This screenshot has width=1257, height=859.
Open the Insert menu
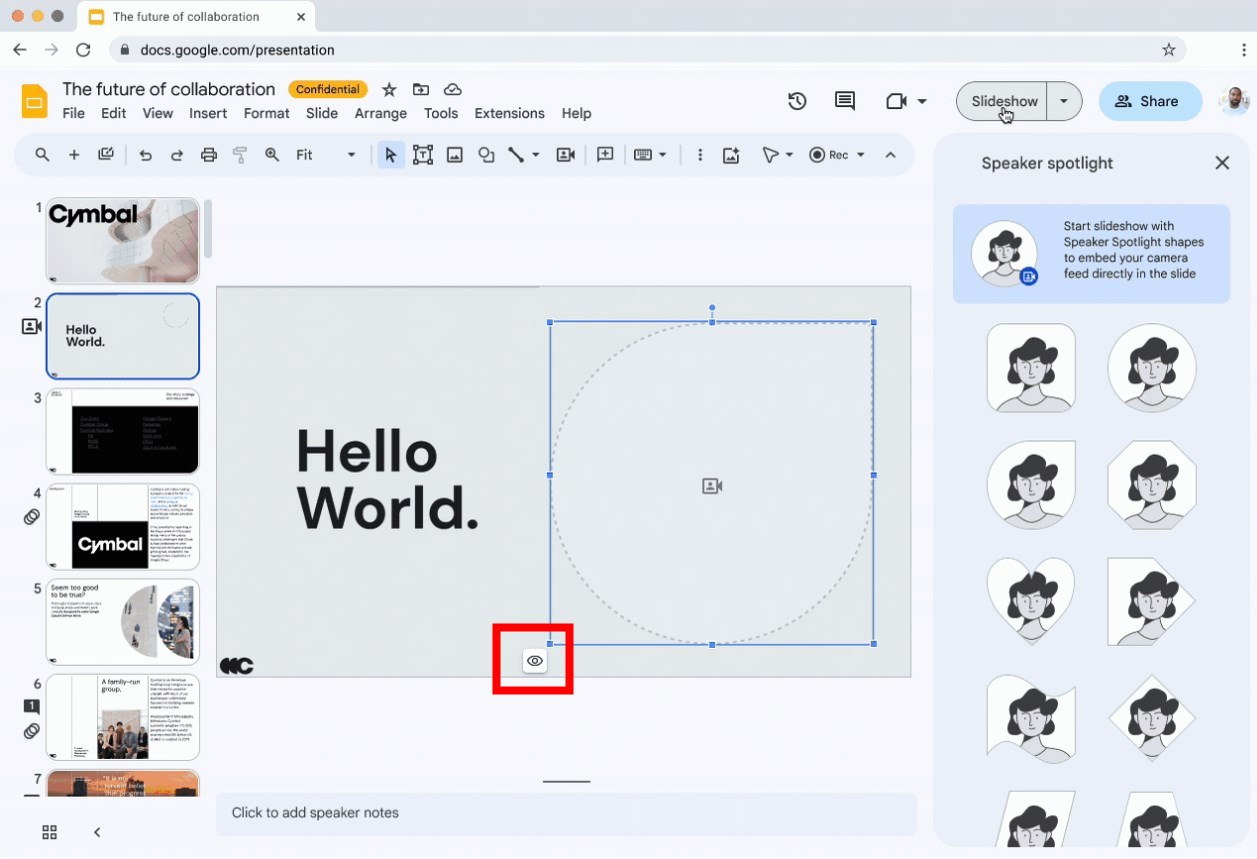point(208,113)
